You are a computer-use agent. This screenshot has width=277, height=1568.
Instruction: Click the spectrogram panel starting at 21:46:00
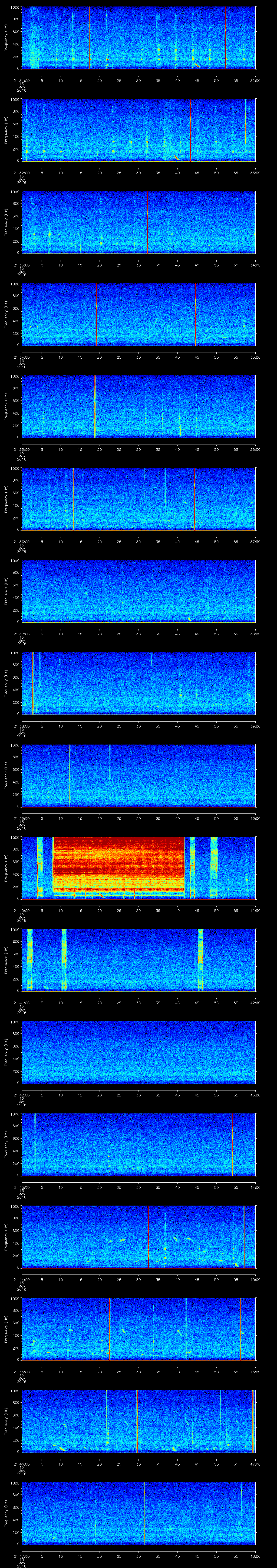[138, 1421]
